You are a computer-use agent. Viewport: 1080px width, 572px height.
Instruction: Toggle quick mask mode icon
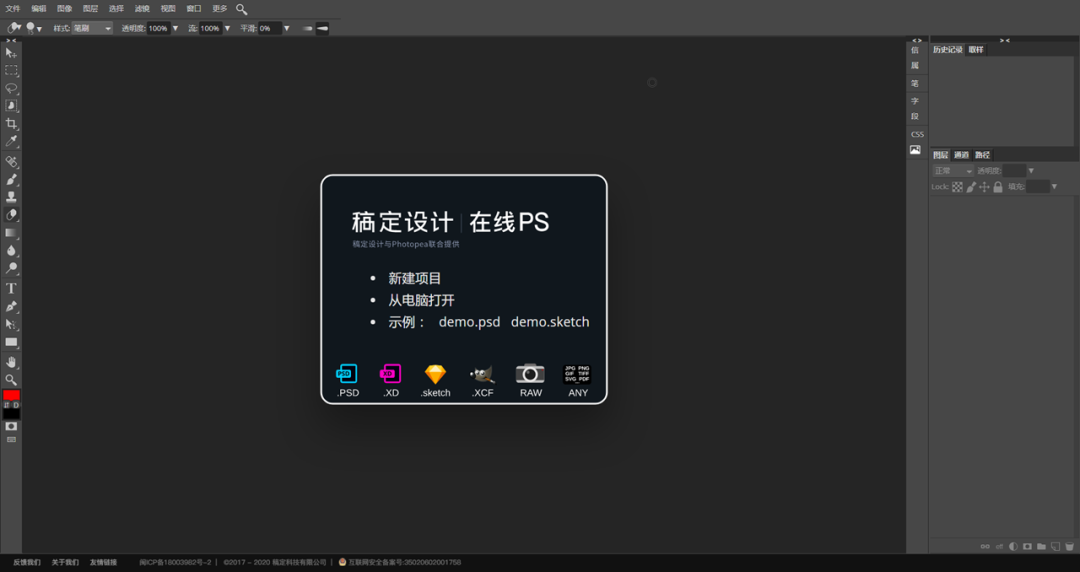(x=11, y=427)
